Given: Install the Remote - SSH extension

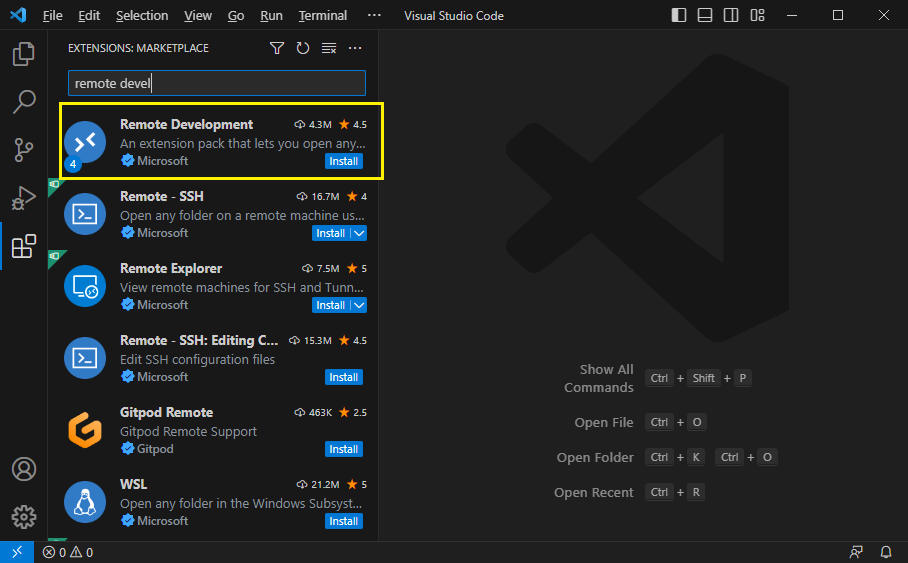Looking at the screenshot, I should pos(331,233).
